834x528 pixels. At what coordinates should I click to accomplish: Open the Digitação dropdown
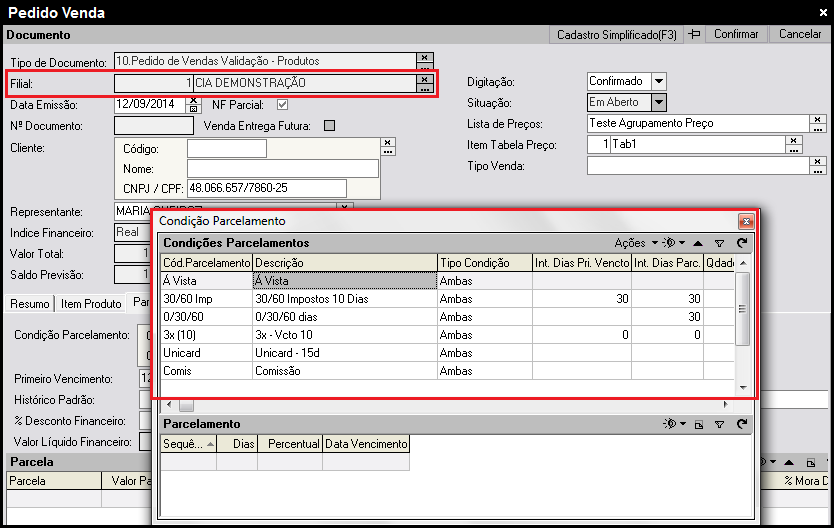[658, 81]
